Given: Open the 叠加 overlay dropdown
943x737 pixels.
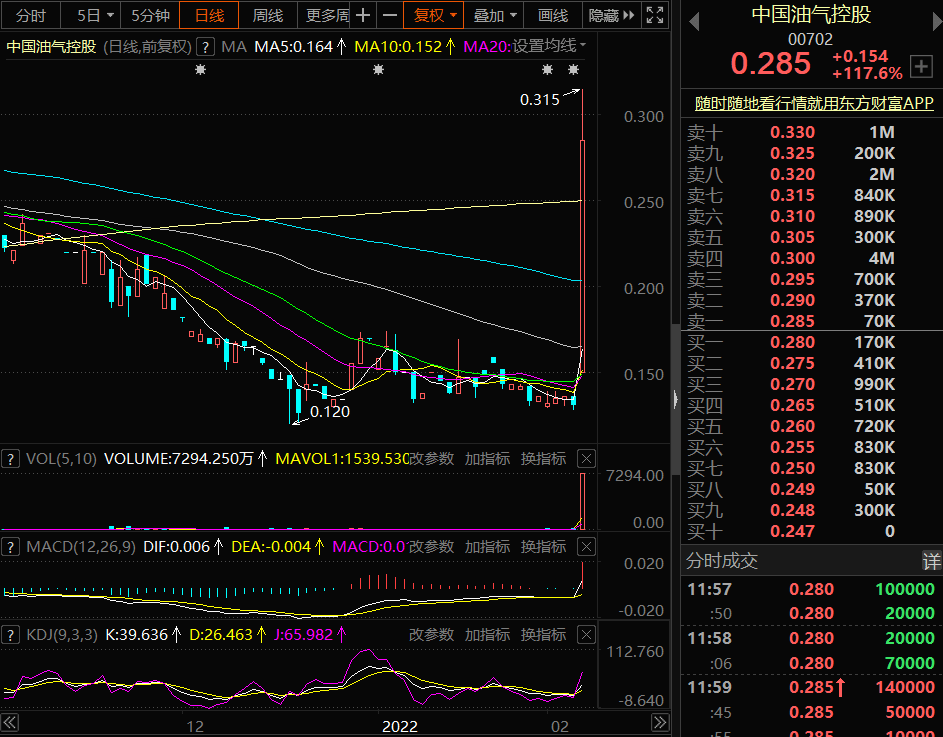Looking at the screenshot, I should [495, 15].
